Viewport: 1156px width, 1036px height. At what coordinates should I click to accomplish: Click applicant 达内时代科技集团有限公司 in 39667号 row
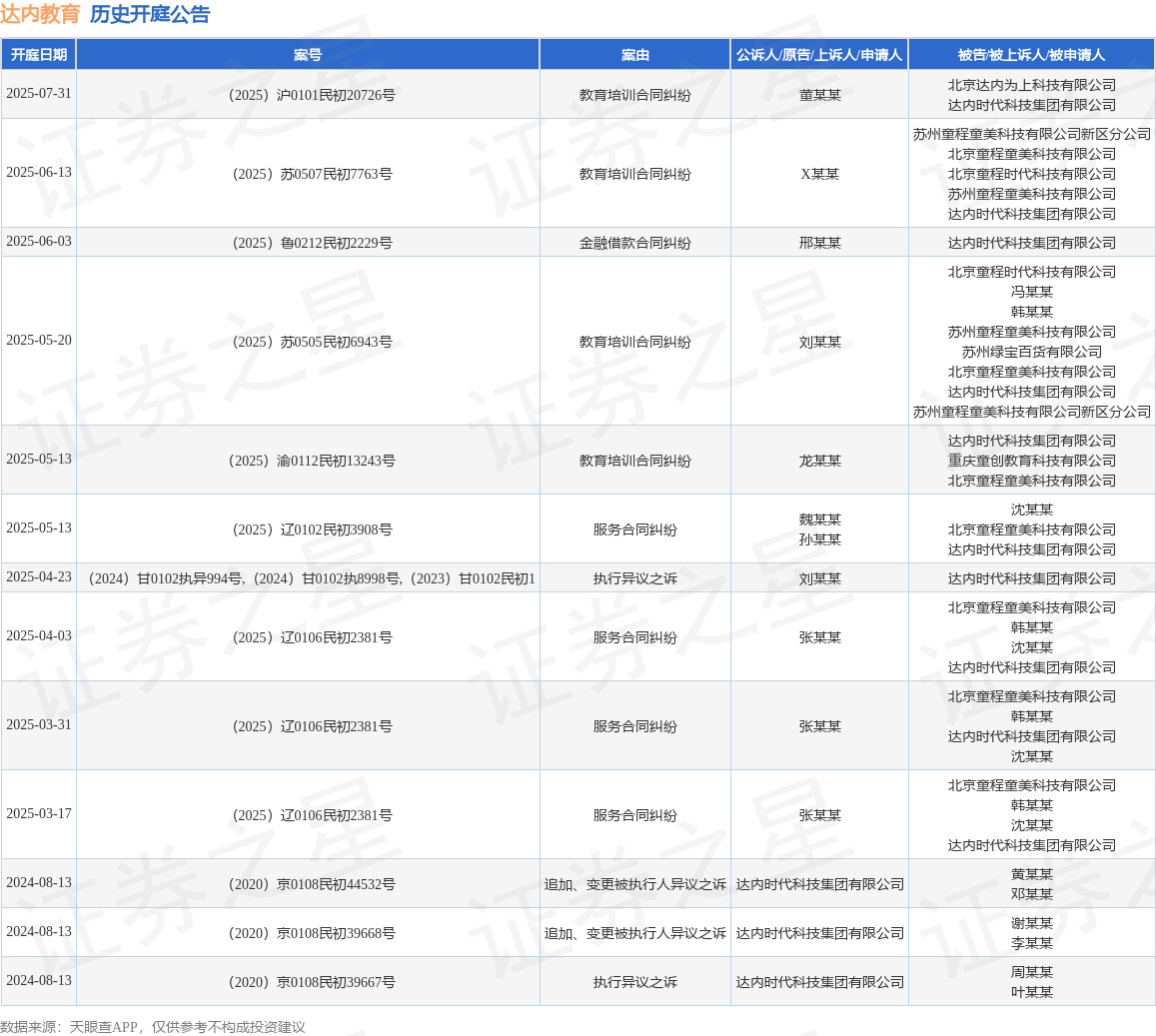point(820,982)
